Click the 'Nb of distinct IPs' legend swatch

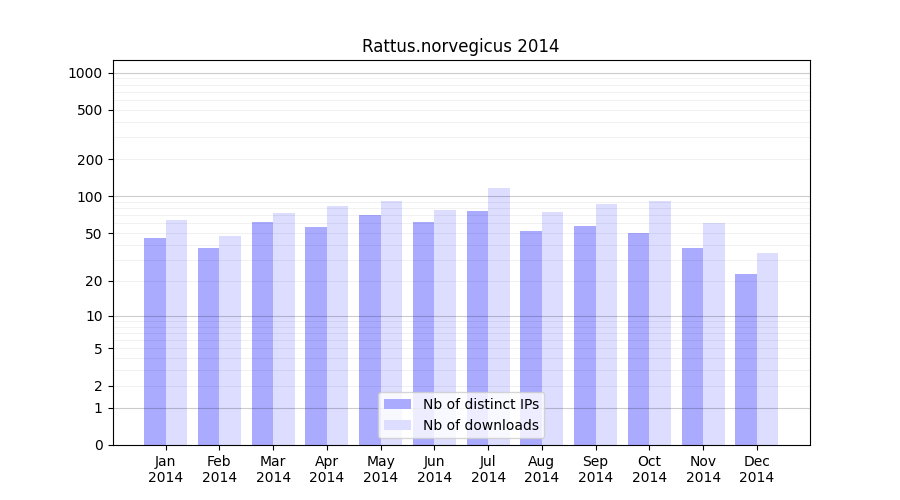tap(397, 404)
